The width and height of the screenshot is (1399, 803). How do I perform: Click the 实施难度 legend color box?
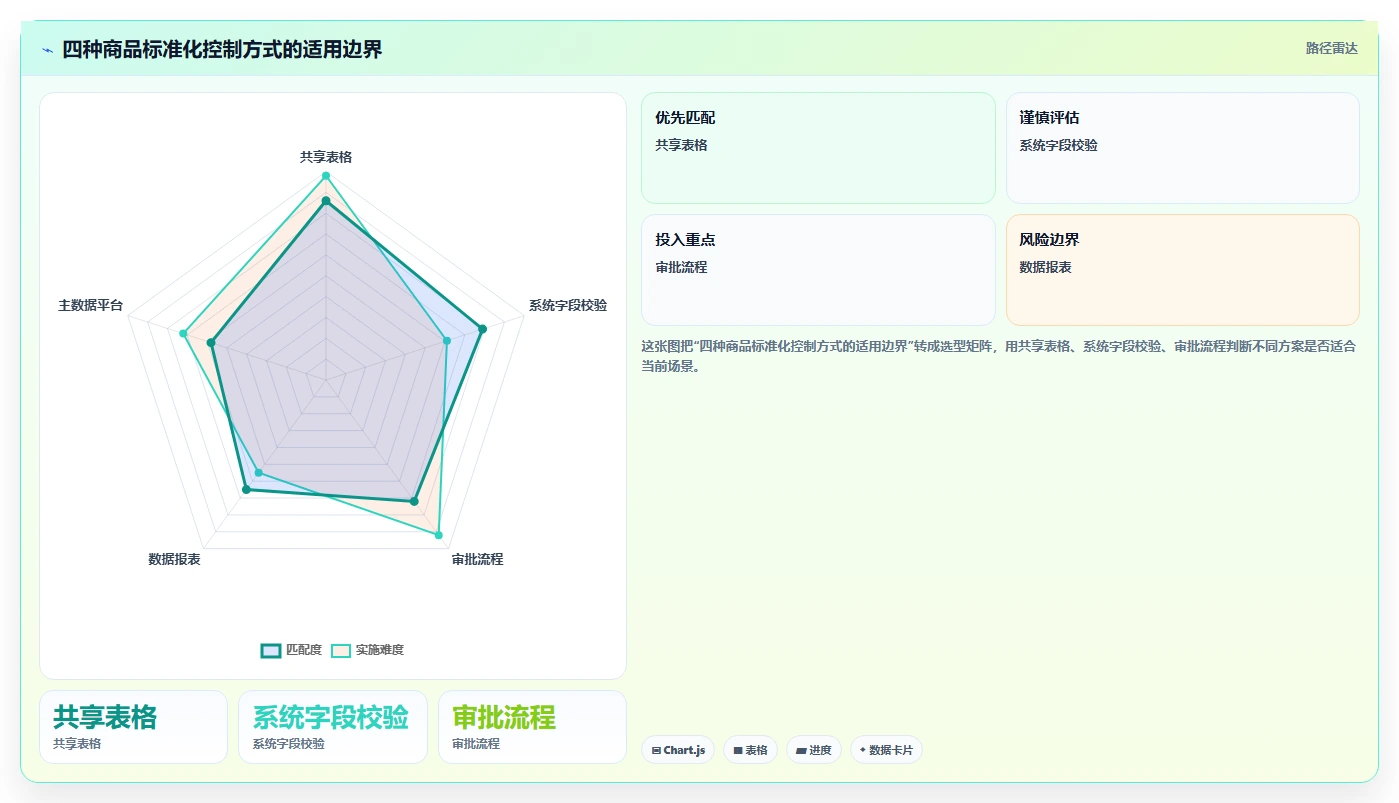click(x=341, y=650)
